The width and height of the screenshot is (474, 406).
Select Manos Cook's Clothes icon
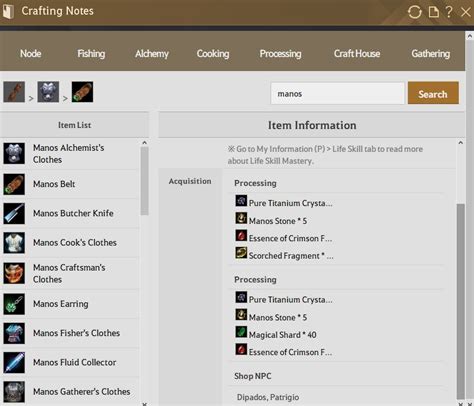[14, 243]
